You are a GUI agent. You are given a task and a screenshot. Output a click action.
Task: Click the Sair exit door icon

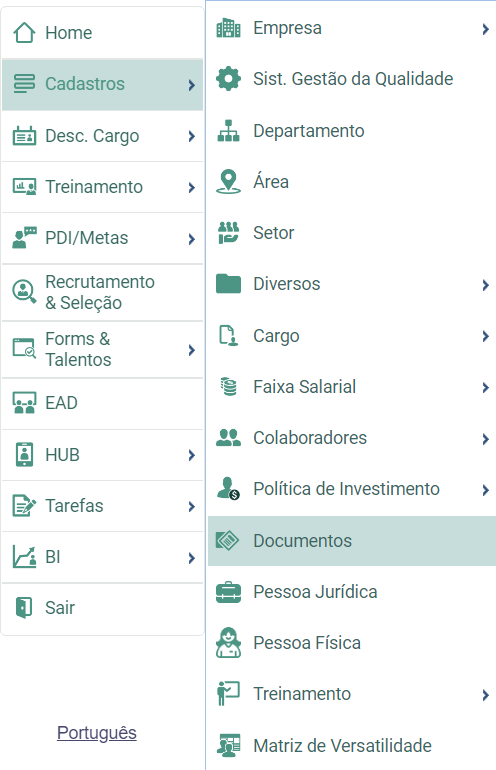pyautogui.click(x=24, y=607)
